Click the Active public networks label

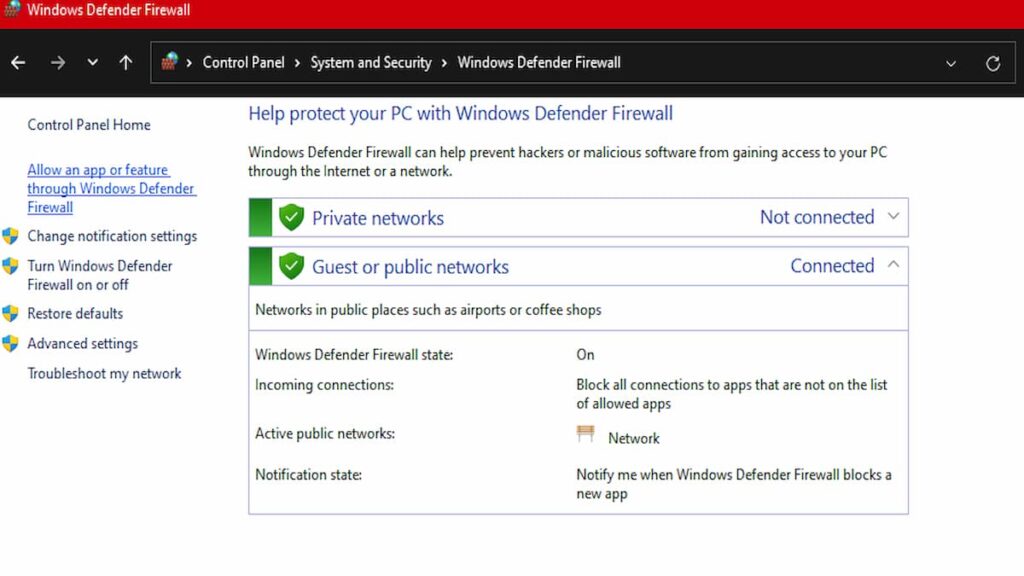325,434
